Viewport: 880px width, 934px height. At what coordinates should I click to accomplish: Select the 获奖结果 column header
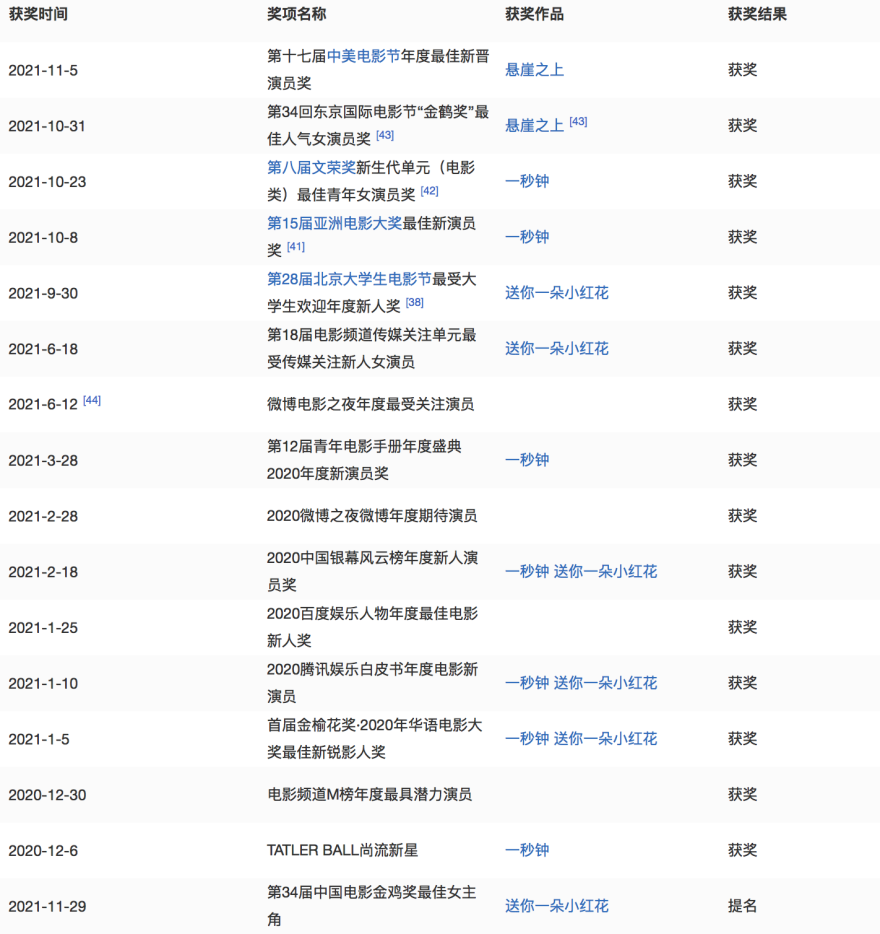click(757, 14)
